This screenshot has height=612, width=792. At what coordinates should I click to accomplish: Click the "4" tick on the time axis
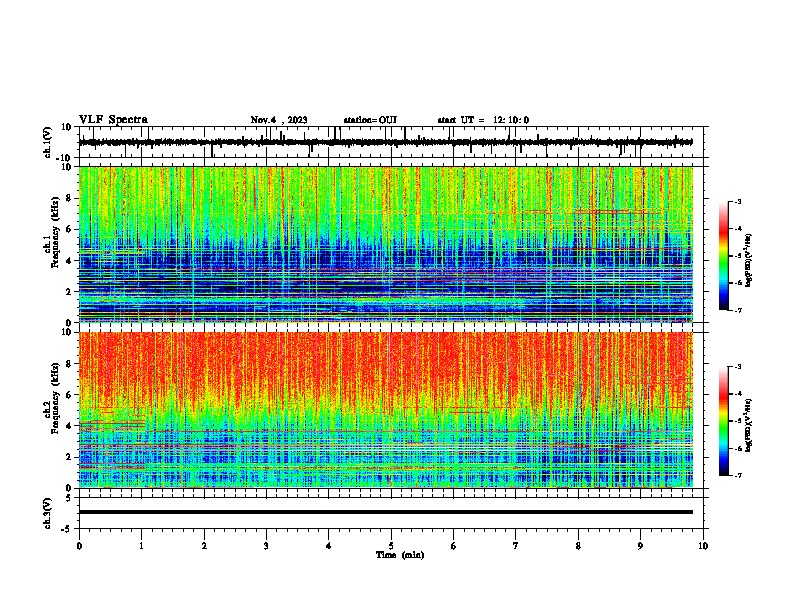point(329,546)
